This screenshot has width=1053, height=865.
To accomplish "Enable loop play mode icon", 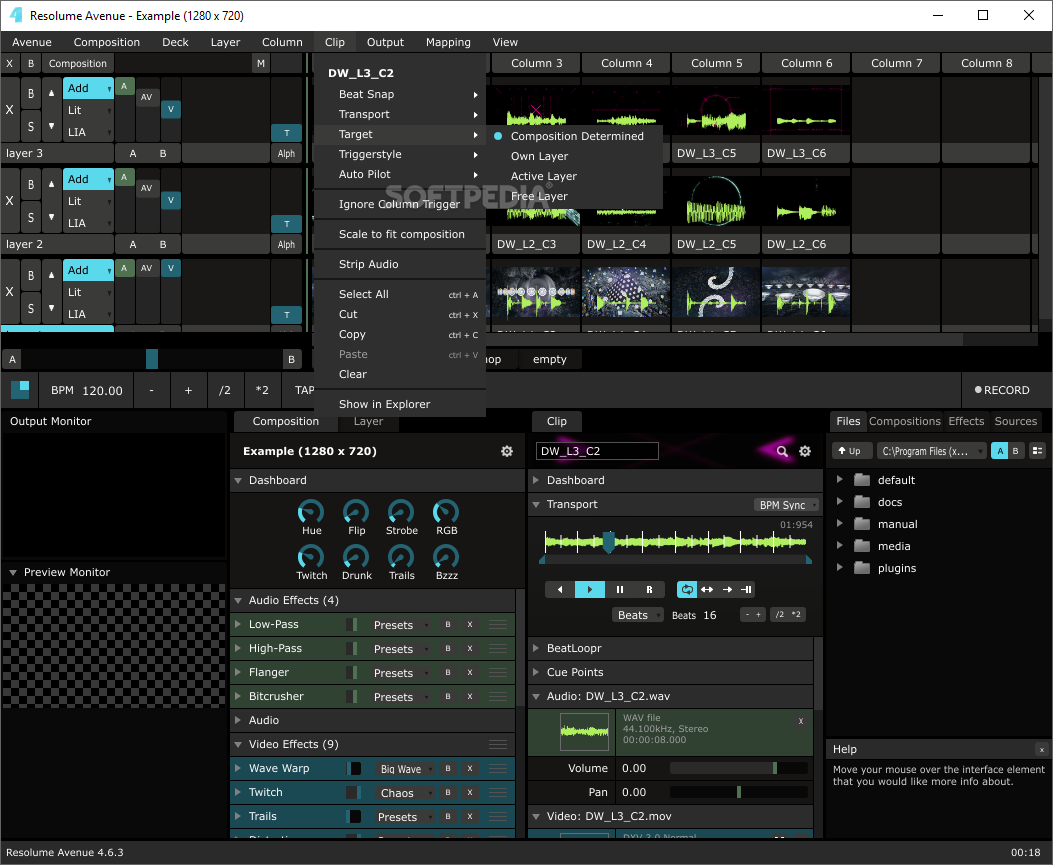I will (x=687, y=590).
